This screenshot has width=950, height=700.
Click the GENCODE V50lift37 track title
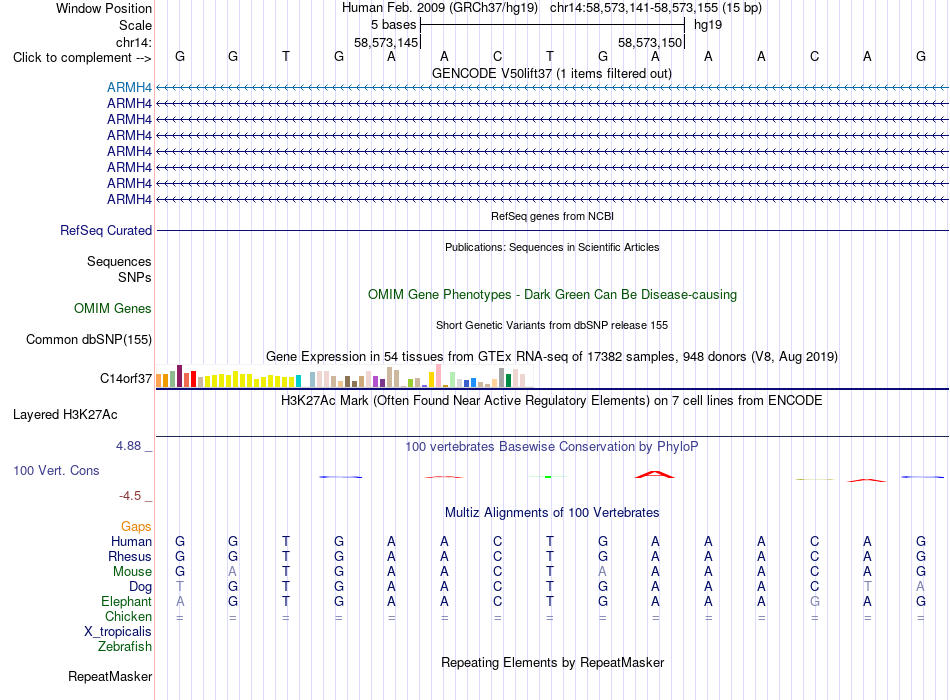pos(552,73)
